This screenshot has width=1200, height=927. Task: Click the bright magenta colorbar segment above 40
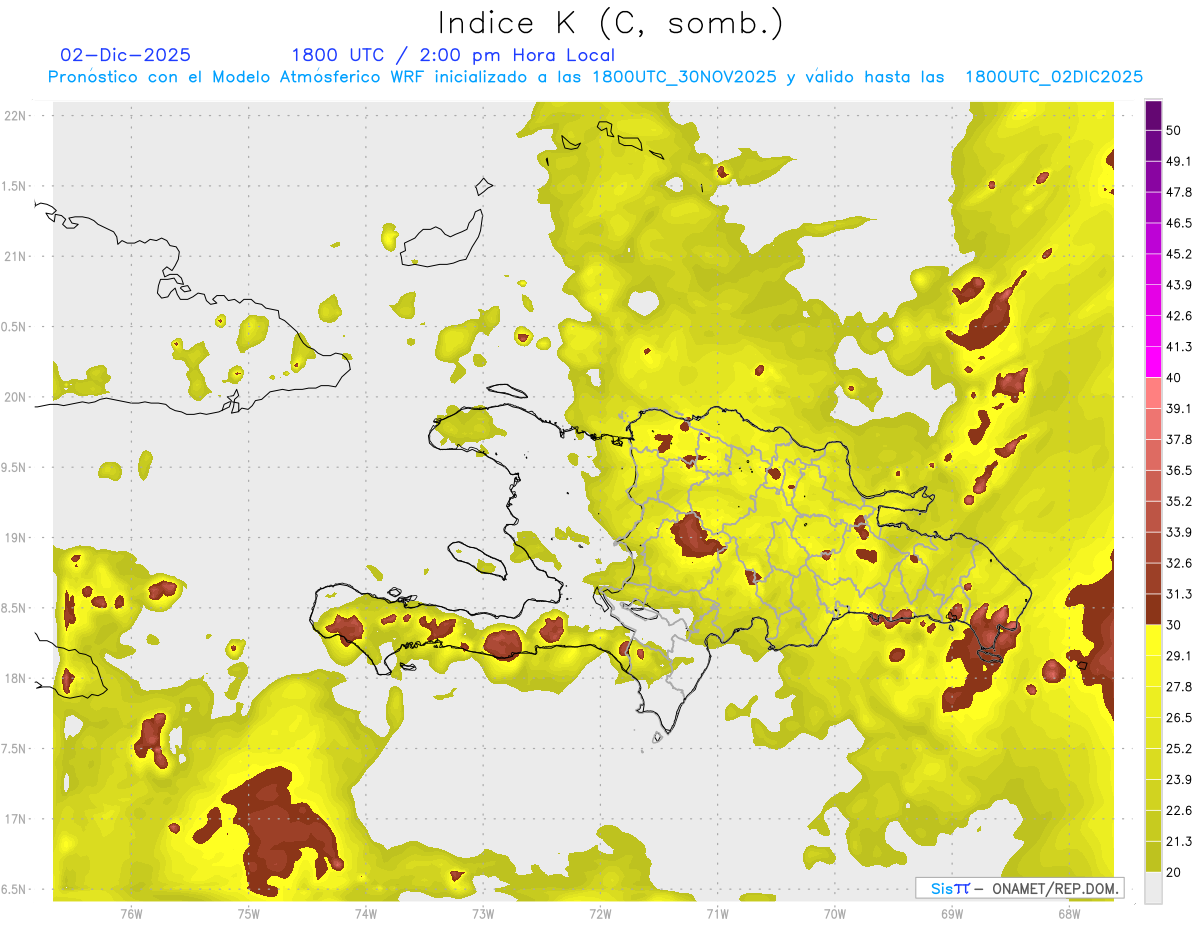[x=1153, y=361]
